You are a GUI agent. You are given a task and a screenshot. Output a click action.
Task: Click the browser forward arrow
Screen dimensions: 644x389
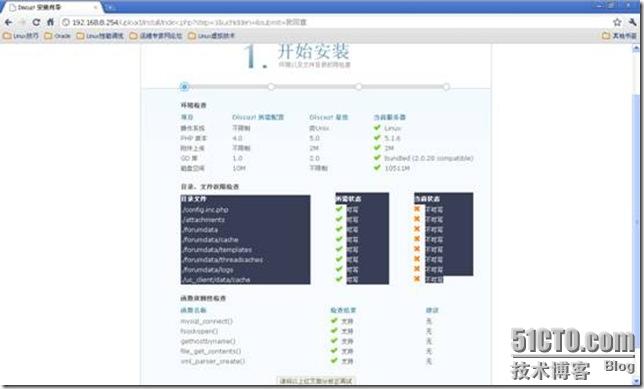[22, 22]
